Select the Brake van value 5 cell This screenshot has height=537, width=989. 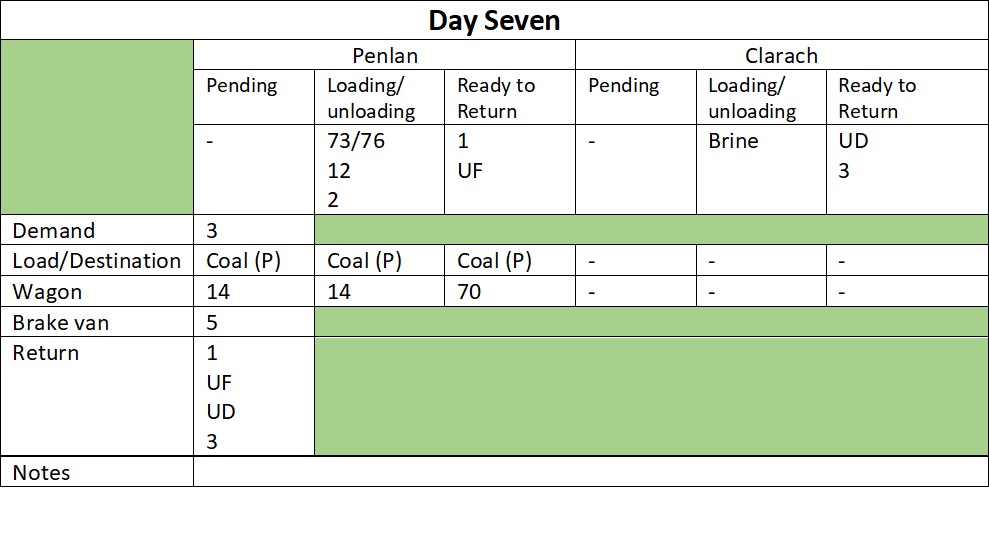254,322
